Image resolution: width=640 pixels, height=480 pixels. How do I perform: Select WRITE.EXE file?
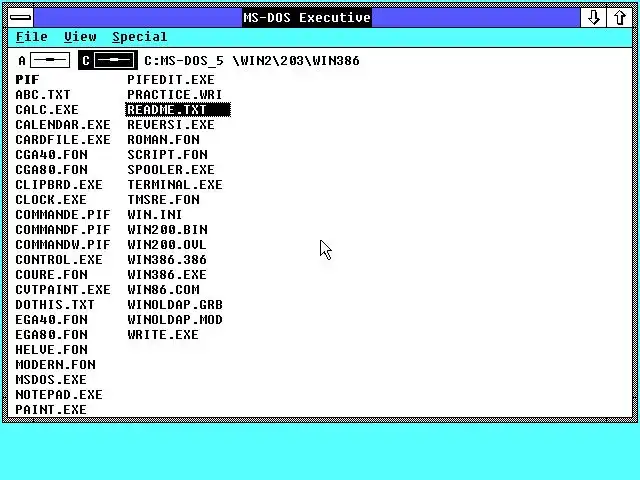(x=163, y=335)
